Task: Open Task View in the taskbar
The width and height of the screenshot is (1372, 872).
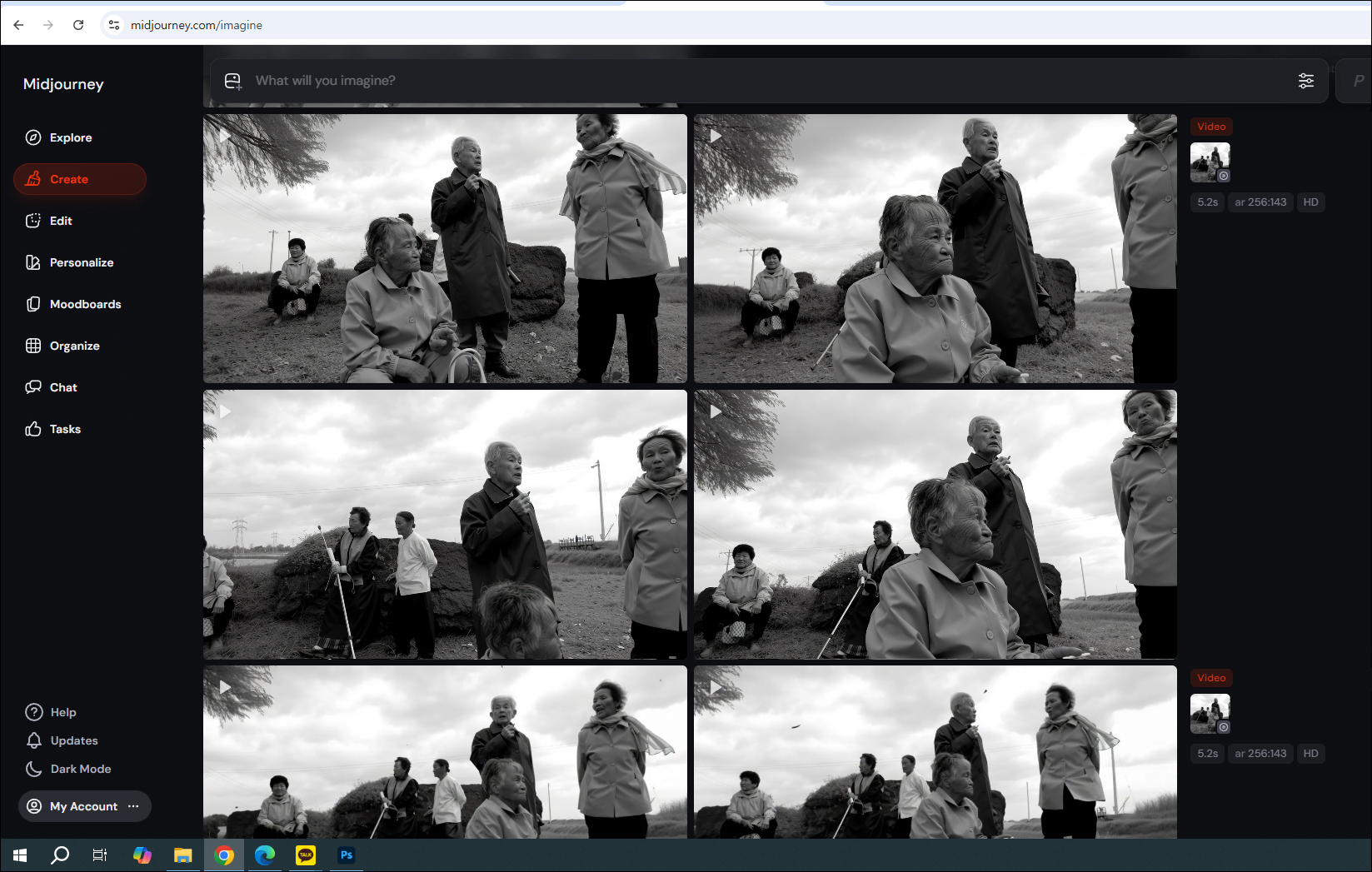Action: point(100,855)
